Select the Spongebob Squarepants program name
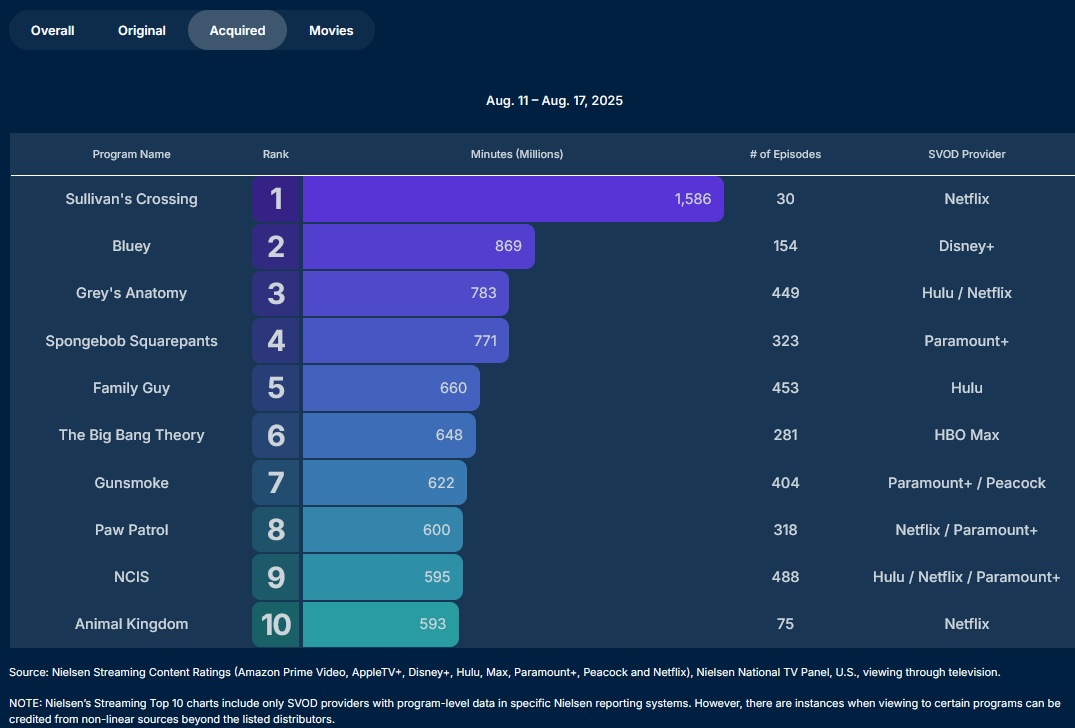The height and width of the screenshot is (728, 1075). (132, 341)
